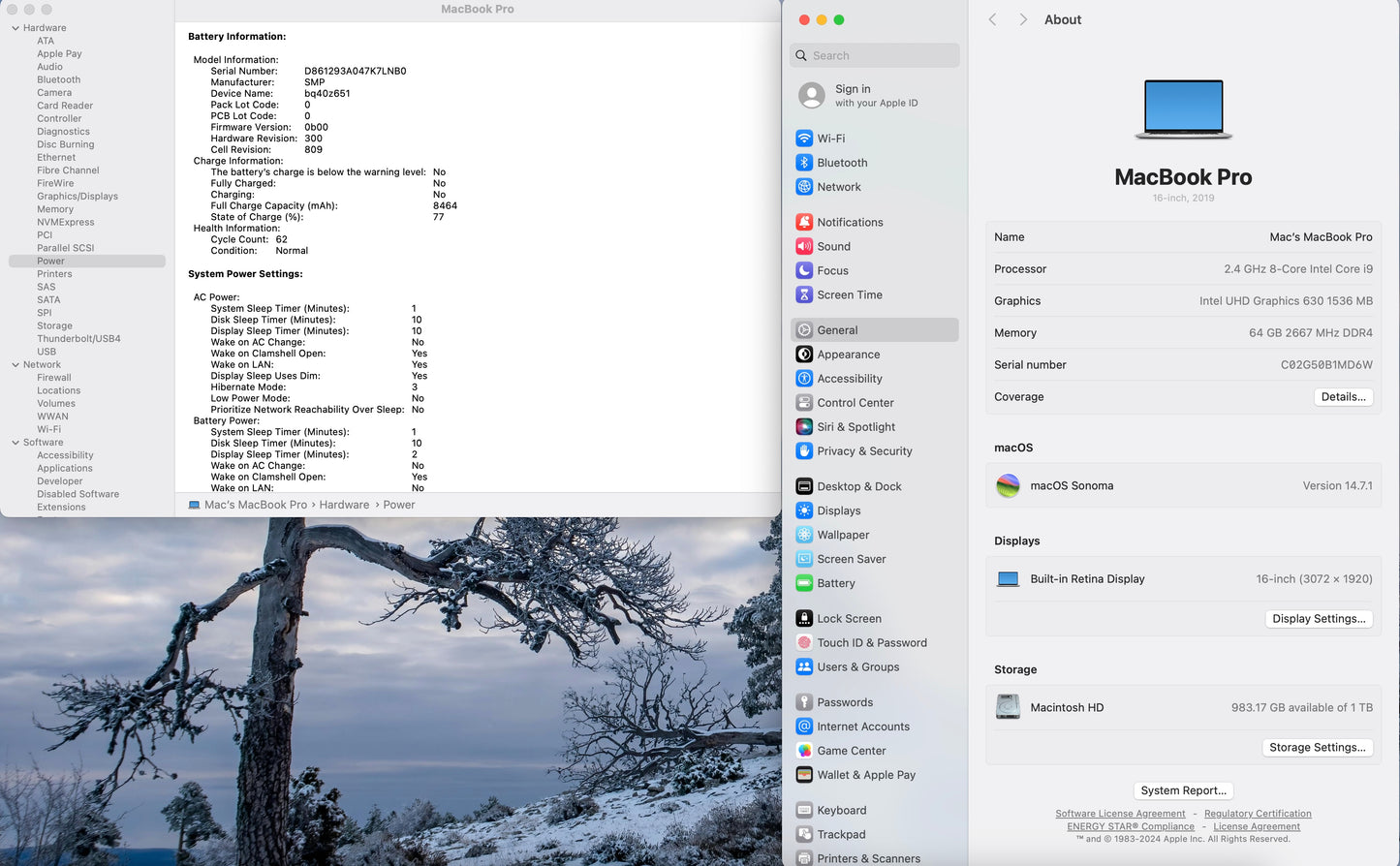Click the Touch ID & Password fingerprint icon
Viewport: 1400px width, 866px height.
(x=804, y=643)
